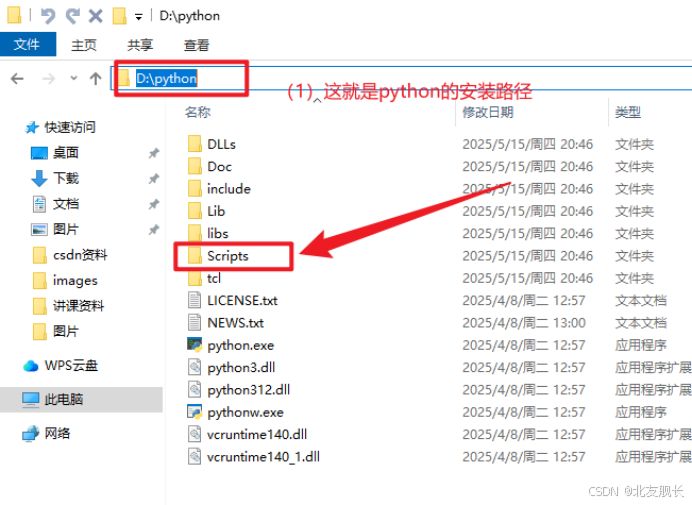Viewport: 692px width, 505px height.
Task: Select the Scripts folder name
Action: (x=228, y=256)
